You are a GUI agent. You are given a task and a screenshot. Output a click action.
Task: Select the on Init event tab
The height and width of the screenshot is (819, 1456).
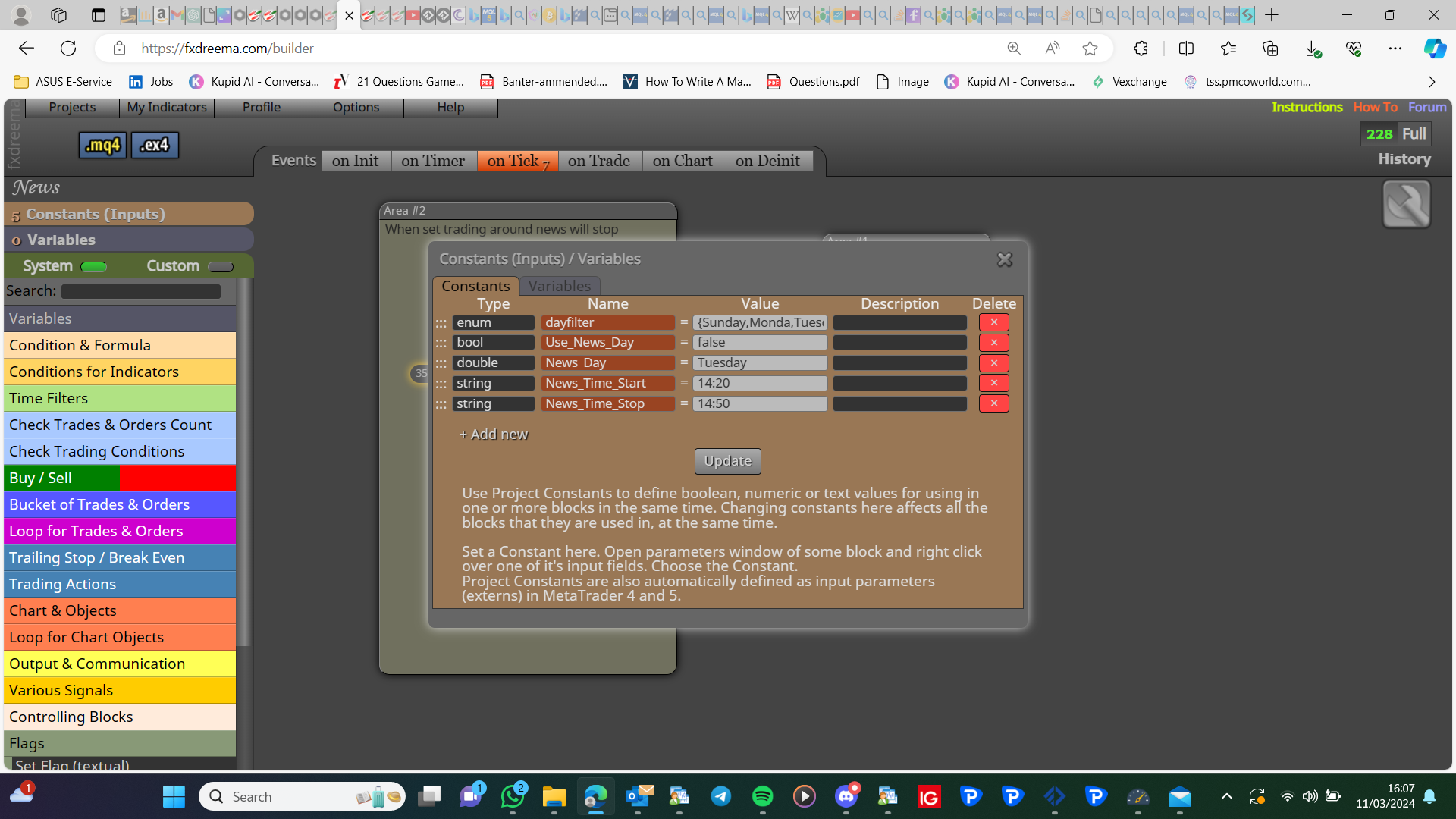click(x=355, y=161)
